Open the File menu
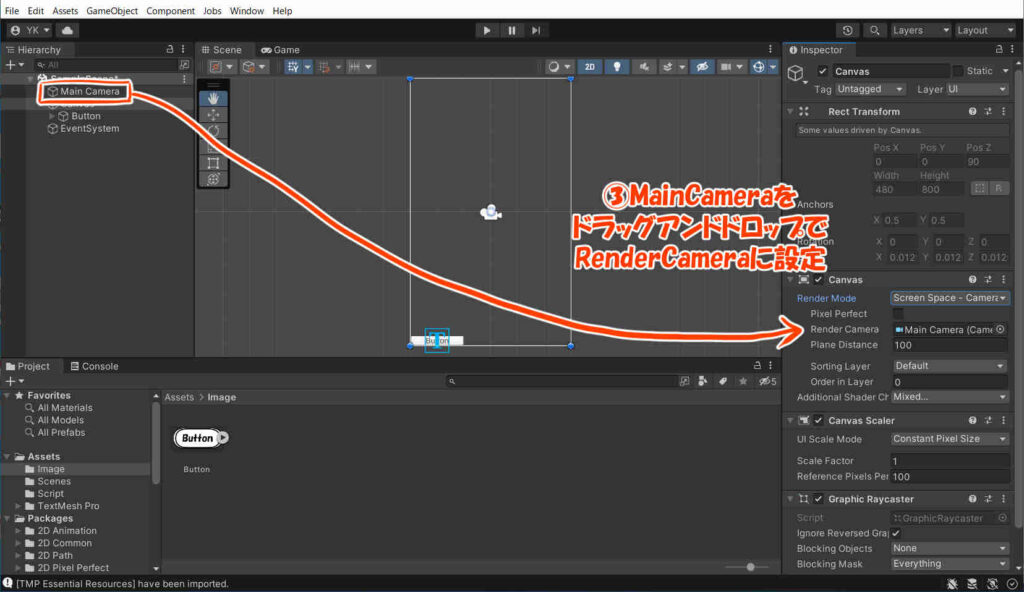Viewport: 1024px width, 592px height. click(12, 10)
